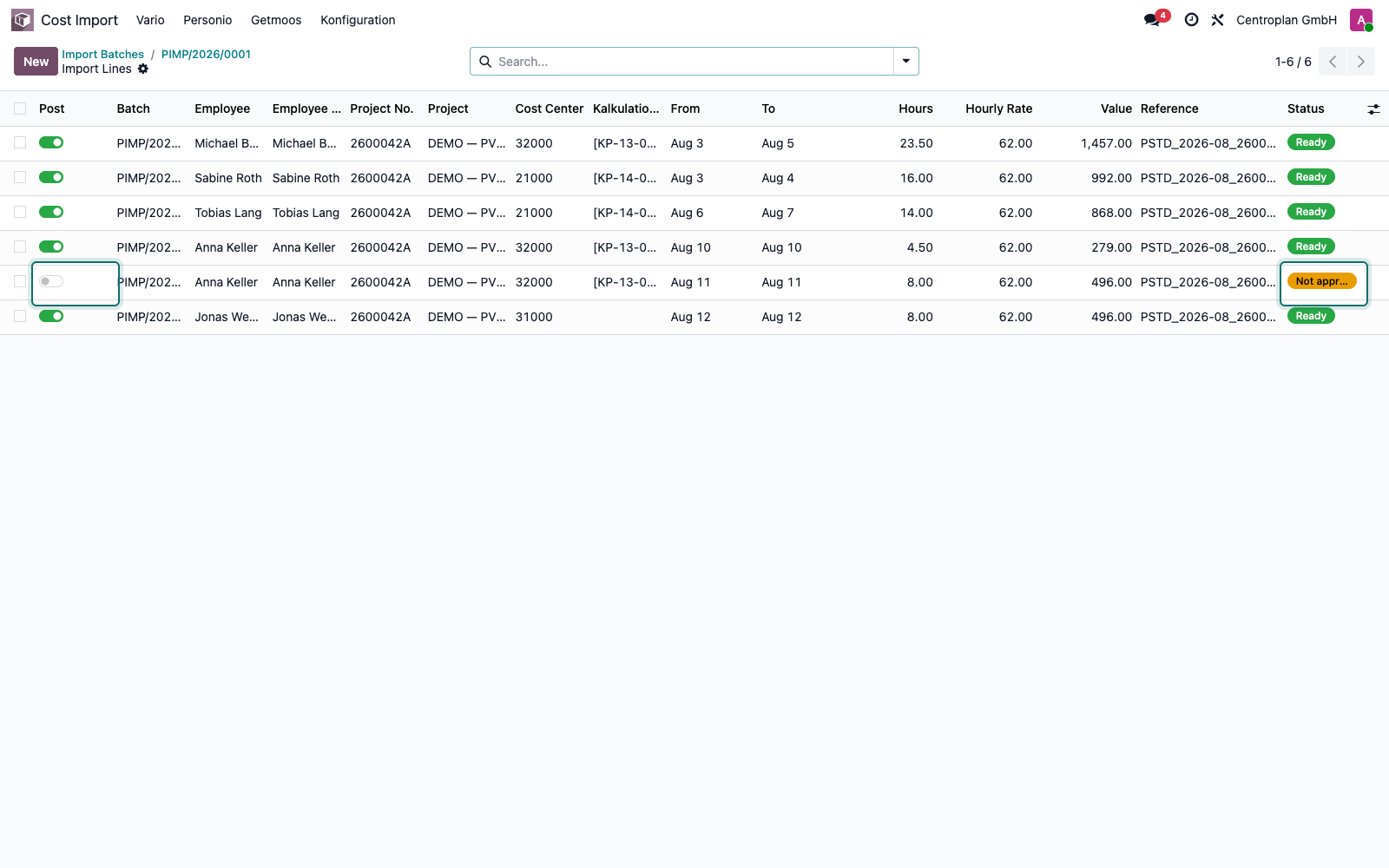Enable Post switch for Aug 11 row
Viewport: 1389px width, 868px height.
(x=51, y=281)
